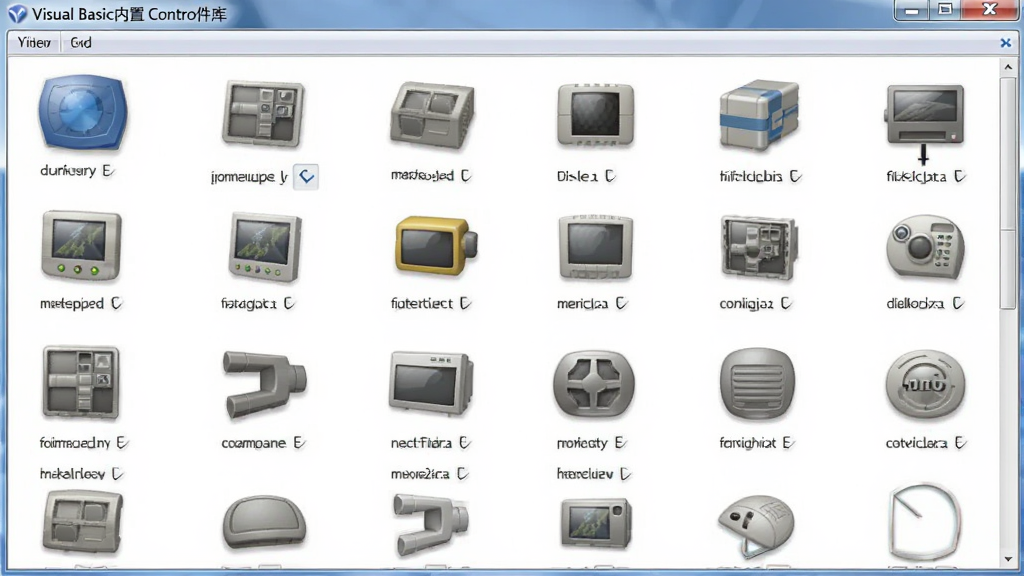Pick the gray dome-shaped icon in the bottom row
Screen dimensions: 1024x576
click(264, 522)
